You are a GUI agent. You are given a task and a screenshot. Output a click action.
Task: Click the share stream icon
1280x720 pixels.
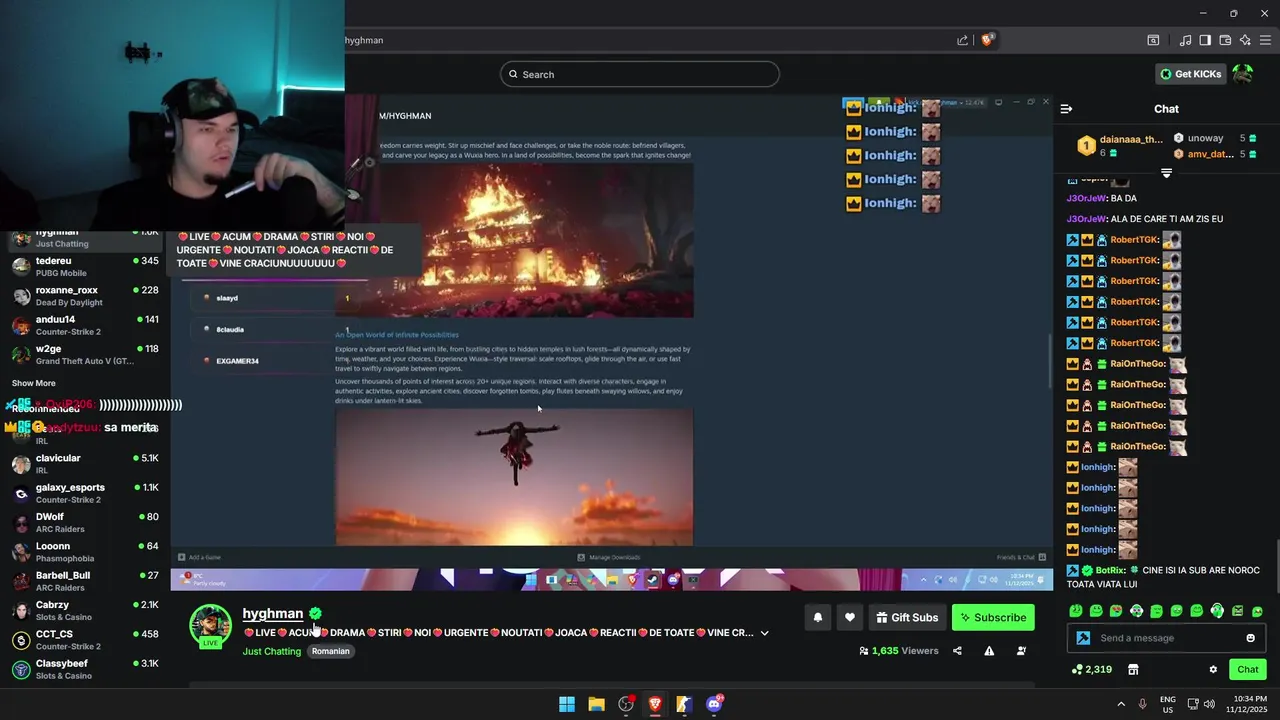click(957, 651)
